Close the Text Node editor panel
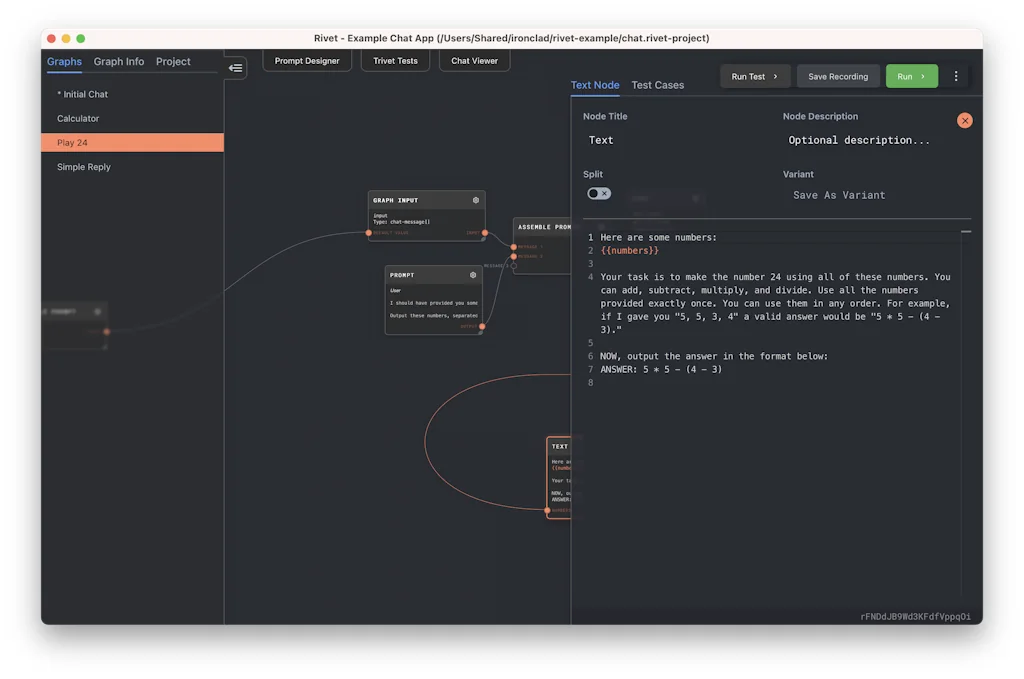The width and height of the screenshot is (1024, 679). pyautogui.click(x=964, y=120)
